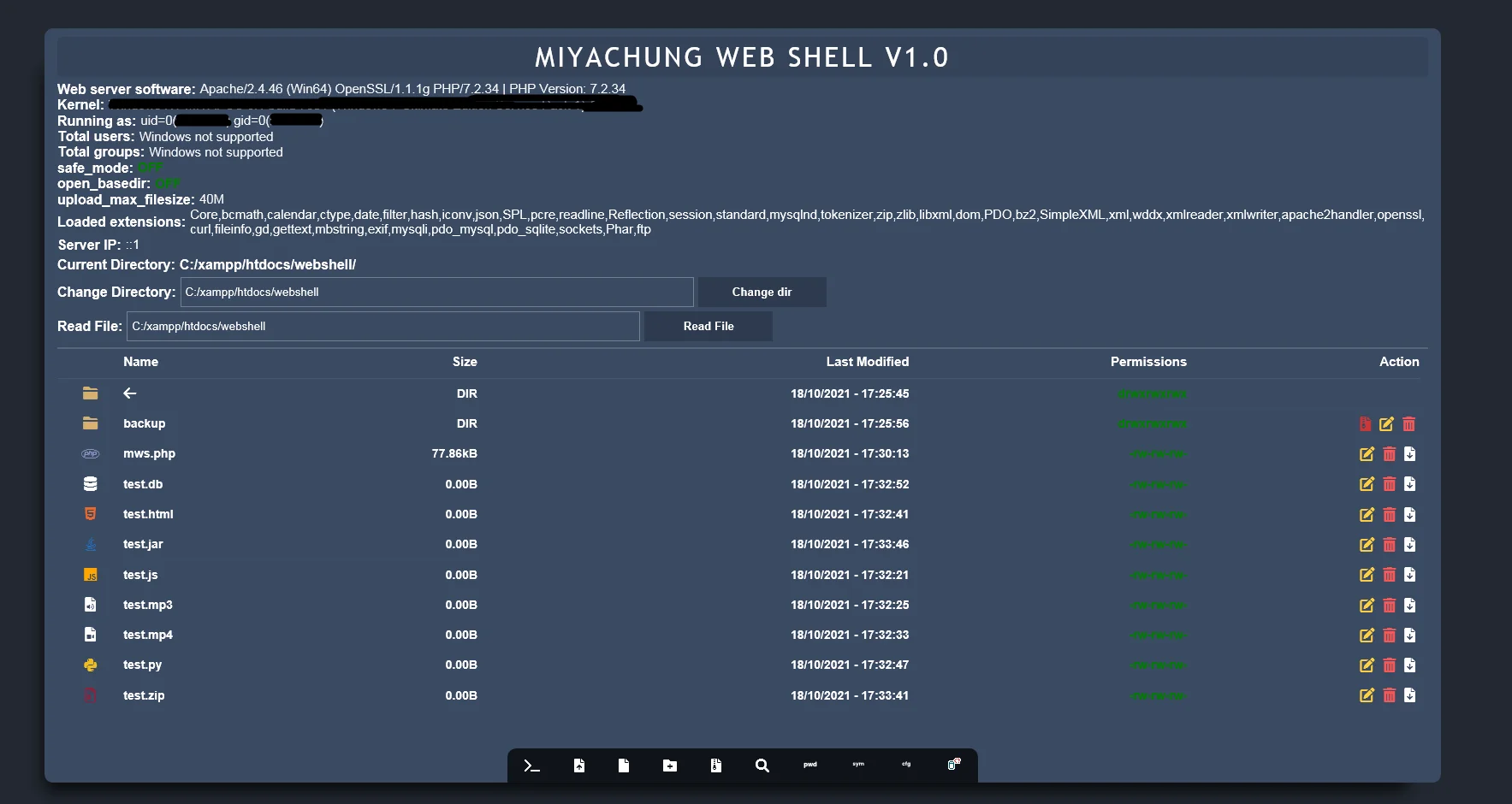1512x804 pixels.
Task: Edit mws.php with the pencil icon
Action: [1366, 453]
